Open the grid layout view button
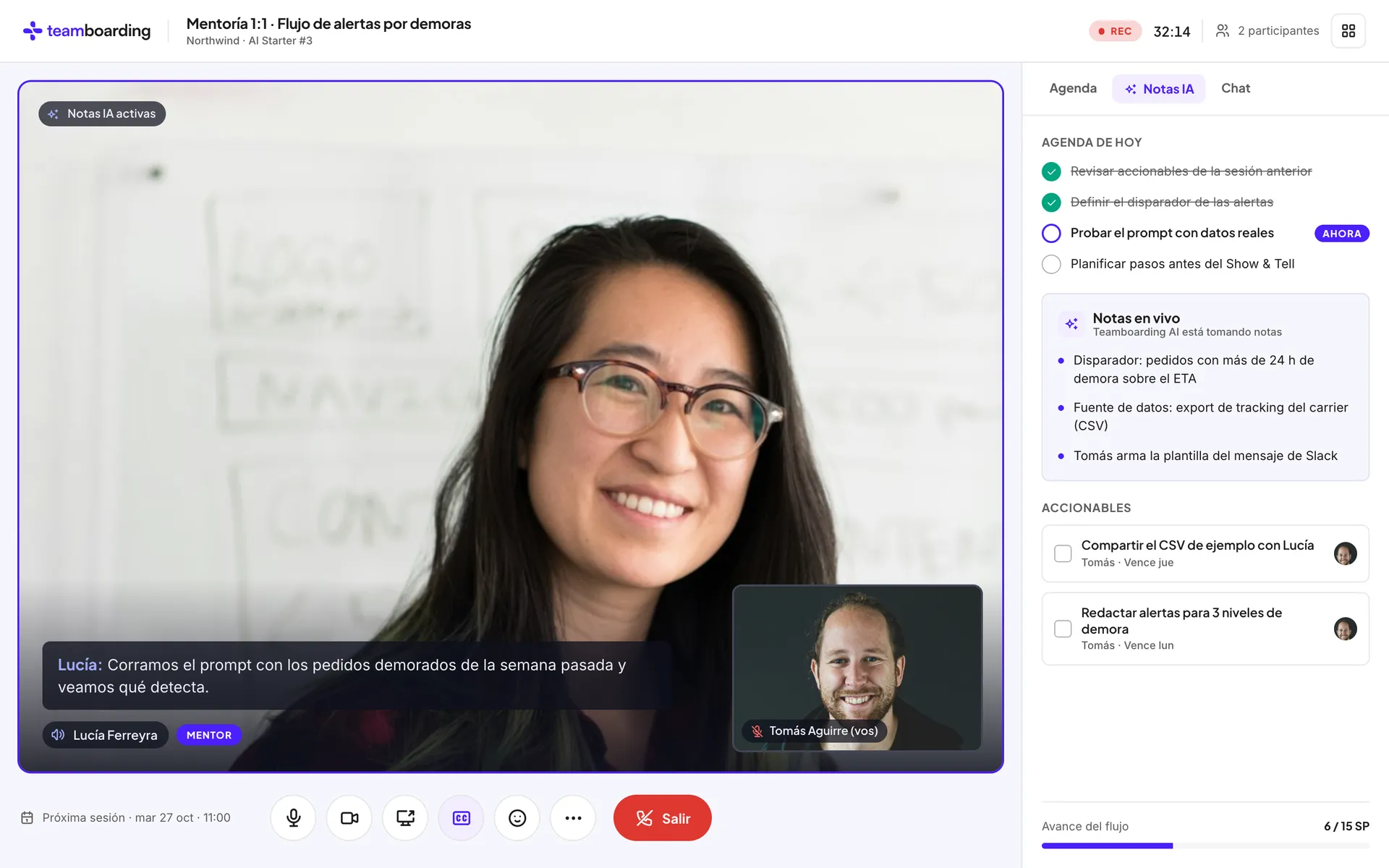Screen dimensions: 1389x868 pyautogui.click(x=1348, y=31)
